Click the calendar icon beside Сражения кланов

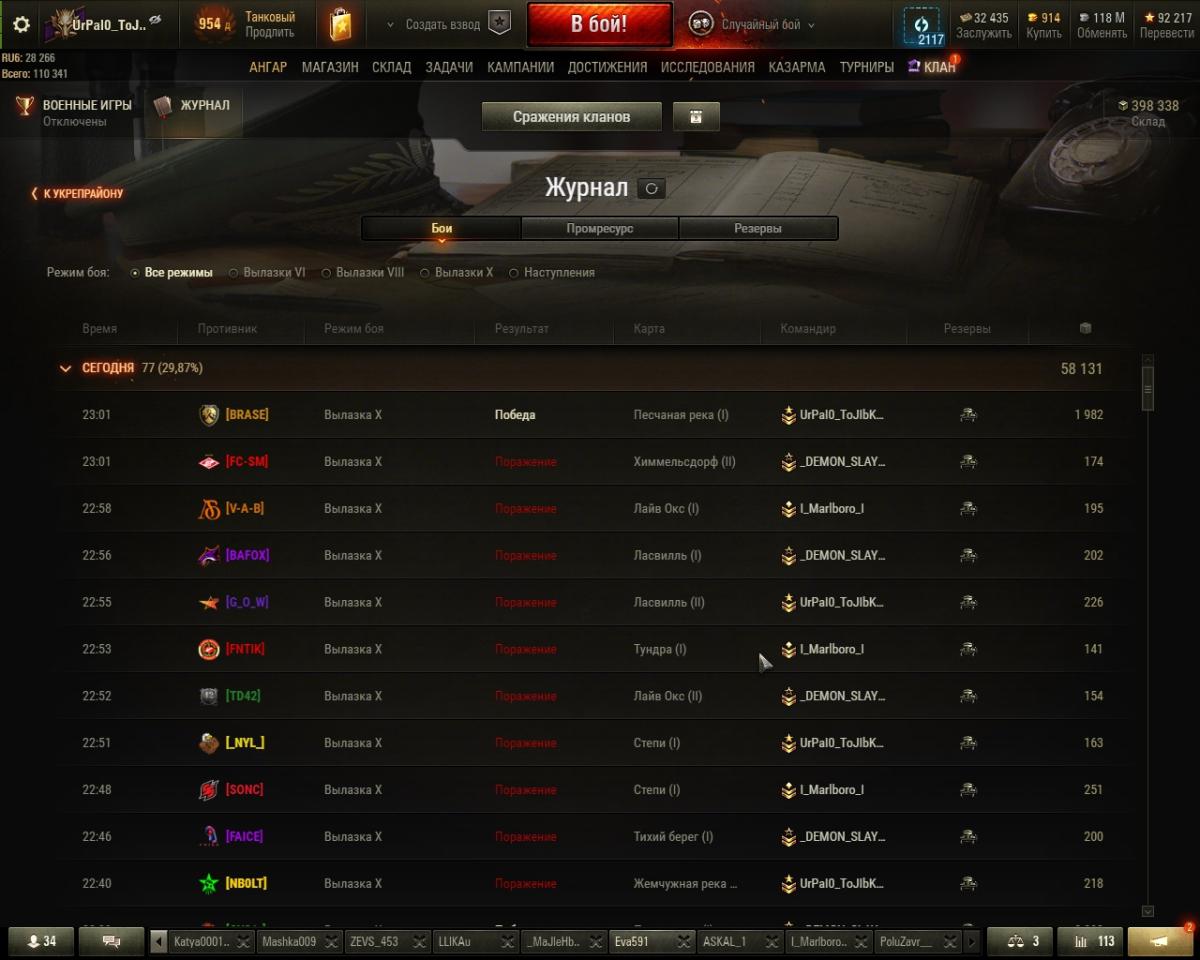pos(696,117)
